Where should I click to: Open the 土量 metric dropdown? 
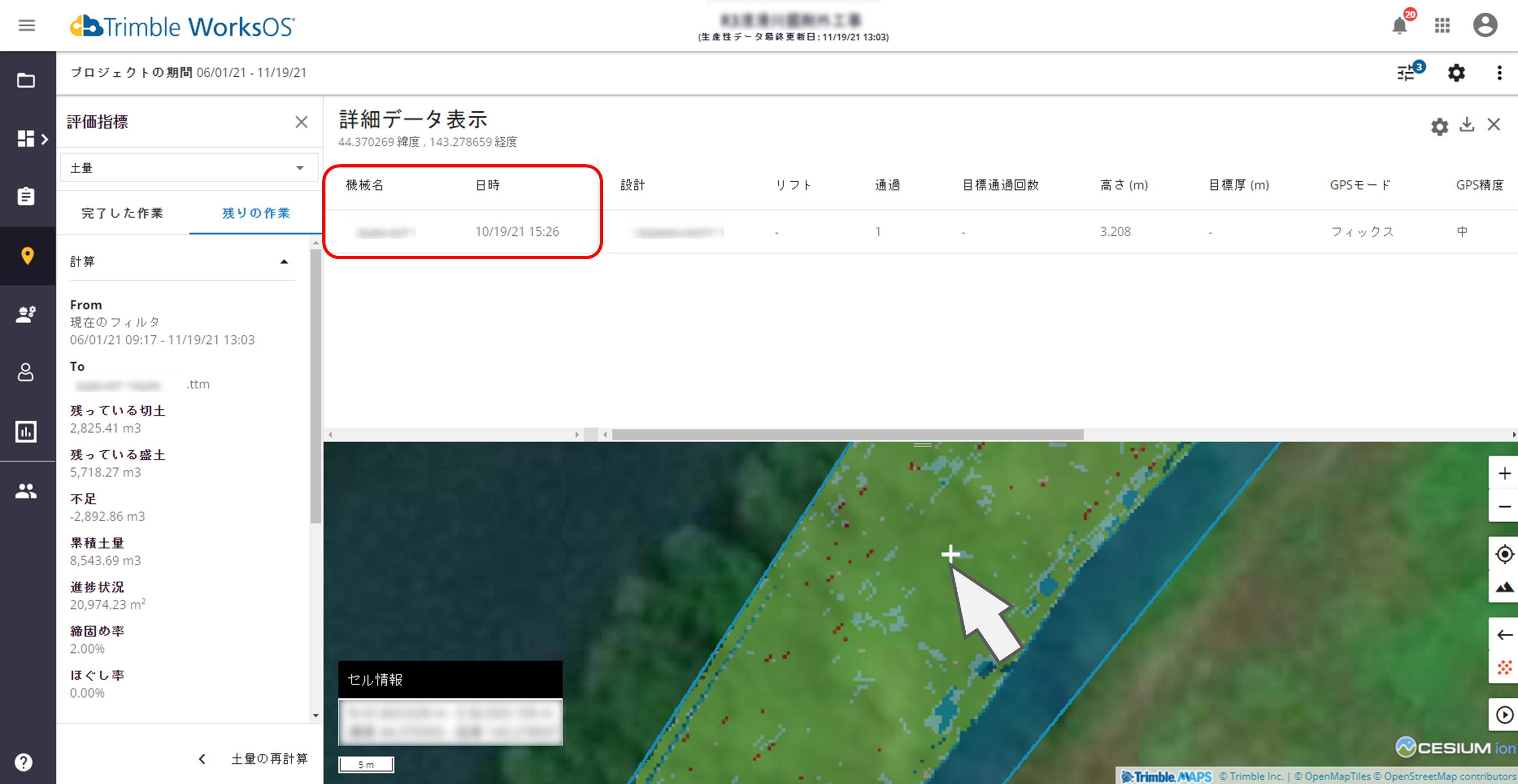click(x=188, y=168)
